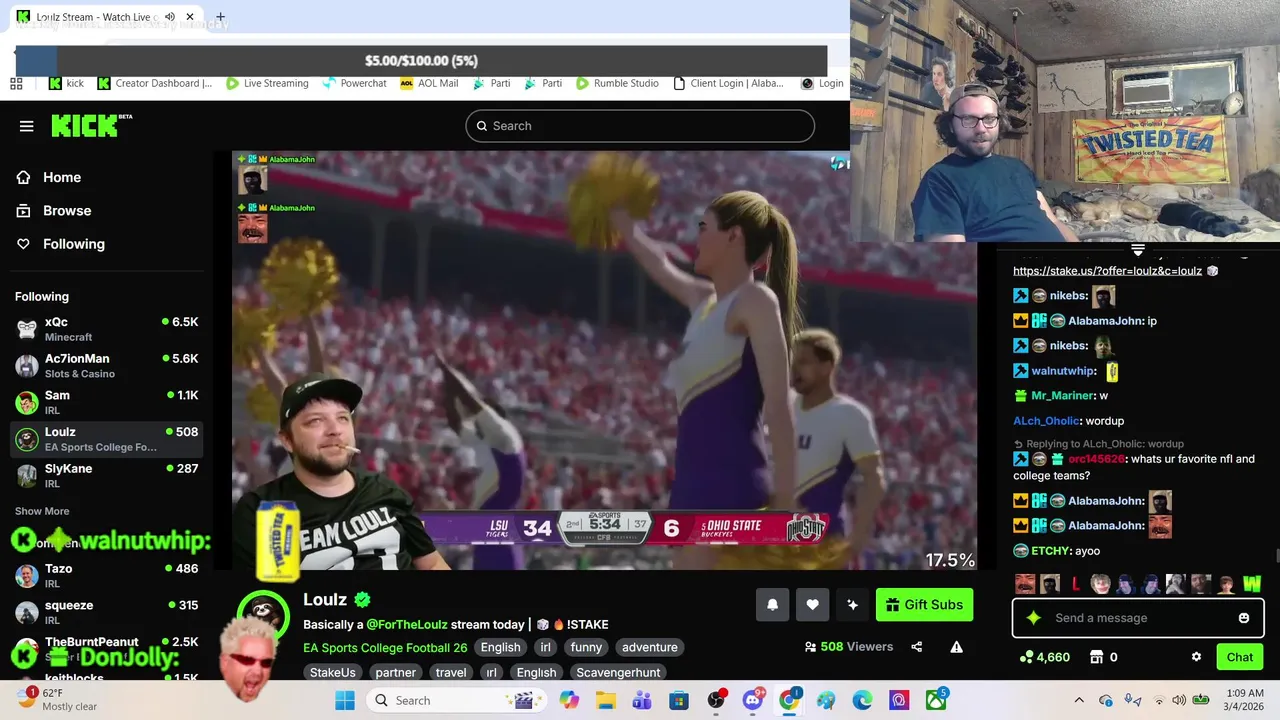Open SlyKane channel in sidebar
The height and width of the screenshot is (720, 1280).
click(x=107, y=476)
